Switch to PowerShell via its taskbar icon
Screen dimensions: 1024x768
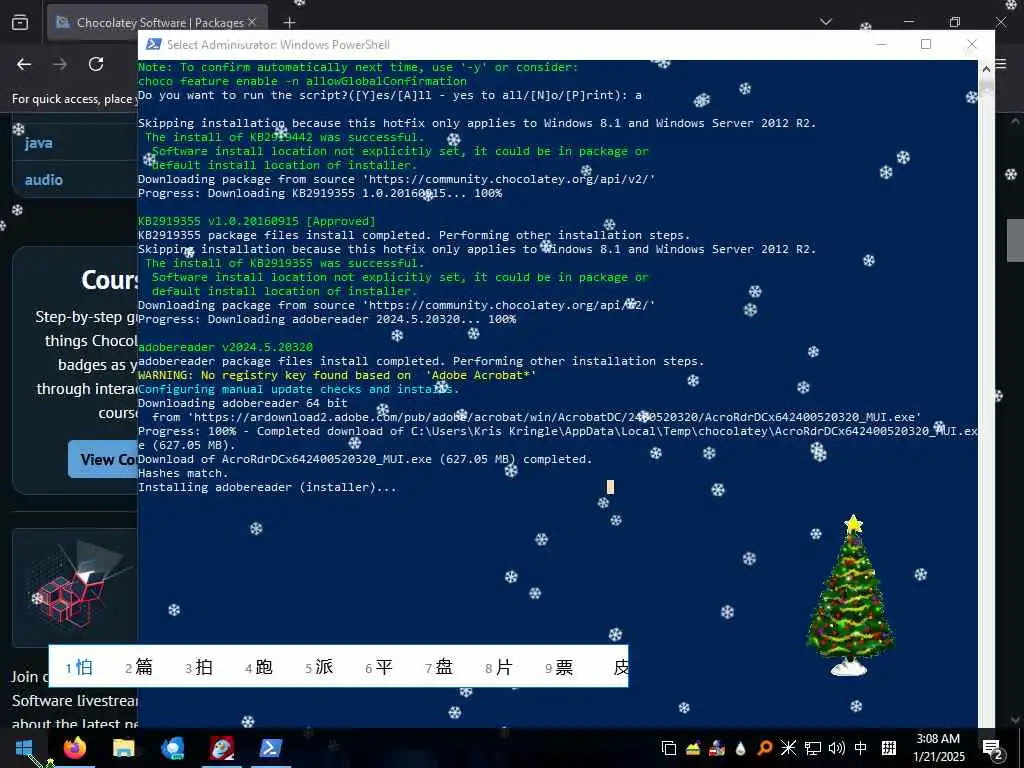tap(270, 748)
